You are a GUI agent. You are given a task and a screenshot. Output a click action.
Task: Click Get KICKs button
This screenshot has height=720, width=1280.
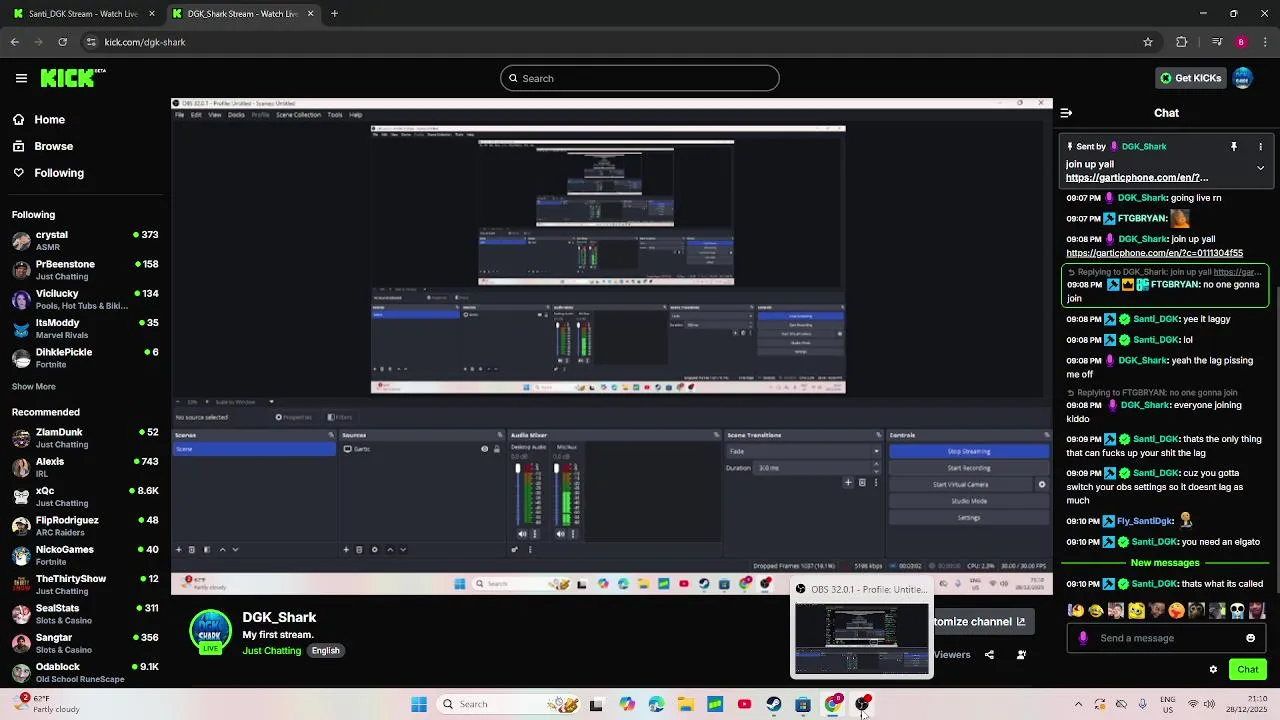[x=1190, y=78]
